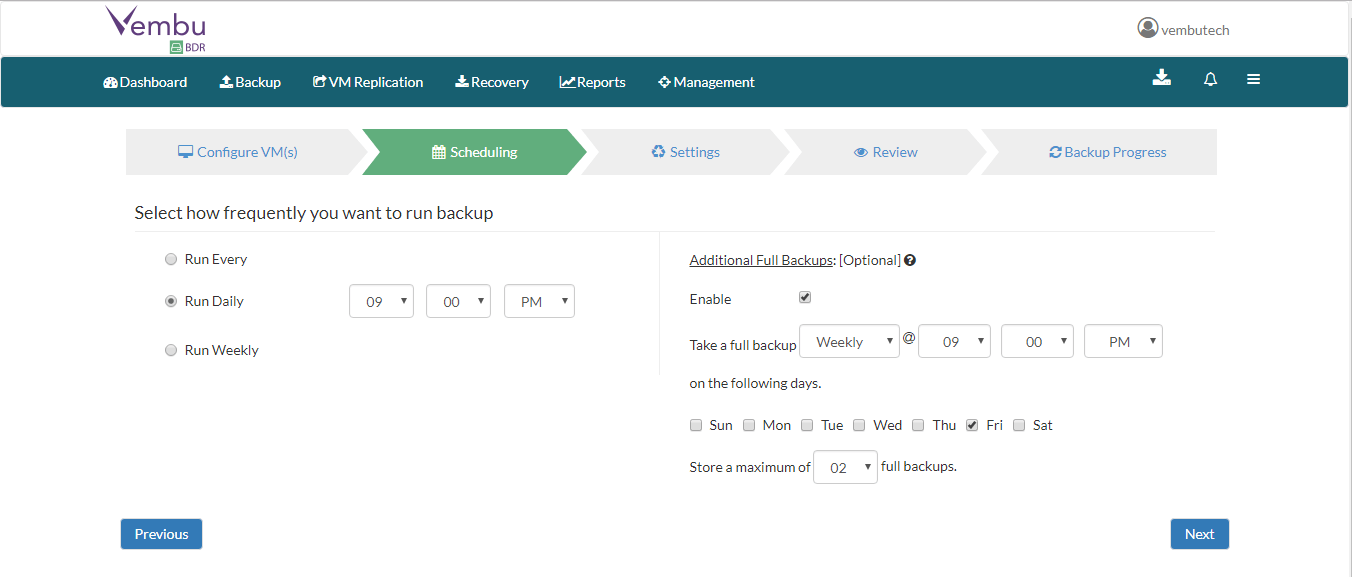
Task: Open the full backup AM/PM dropdown
Action: [1123, 341]
